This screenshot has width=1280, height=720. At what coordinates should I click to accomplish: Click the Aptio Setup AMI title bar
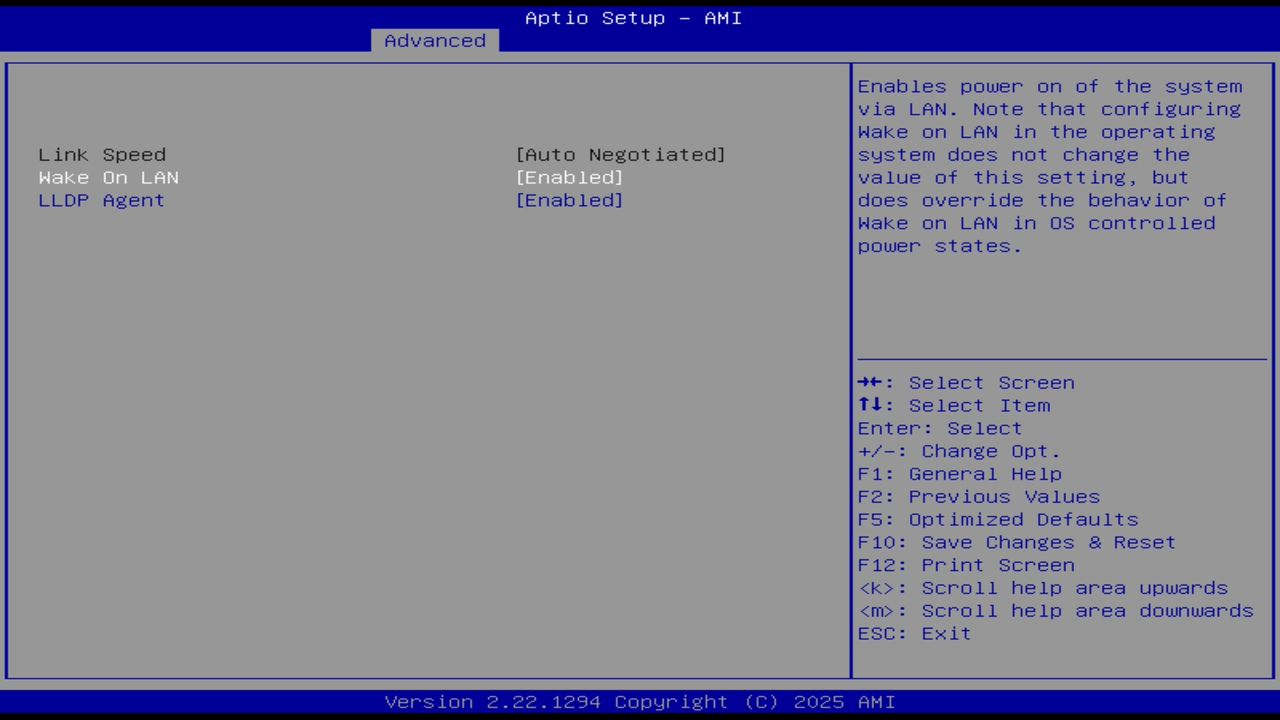coord(633,17)
